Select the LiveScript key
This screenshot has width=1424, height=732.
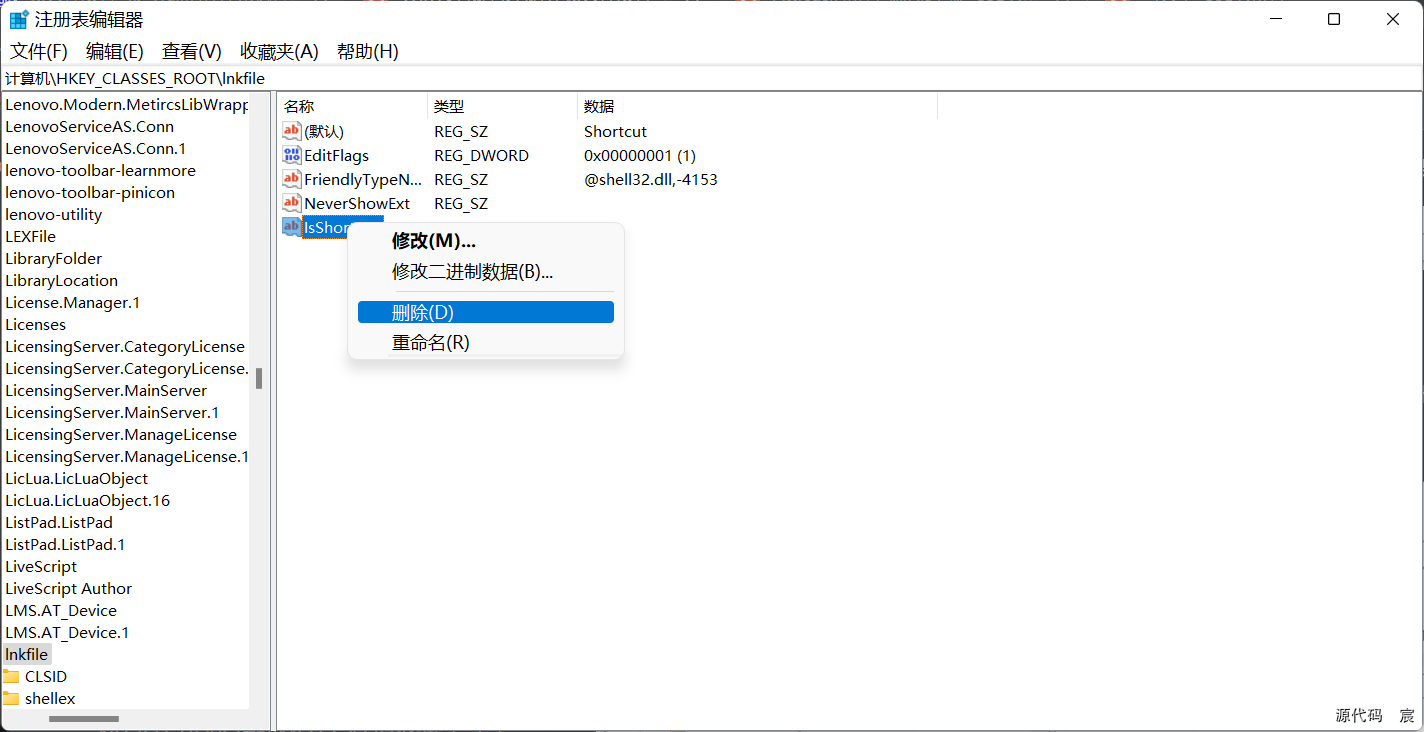pyautogui.click(x=41, y=566)
